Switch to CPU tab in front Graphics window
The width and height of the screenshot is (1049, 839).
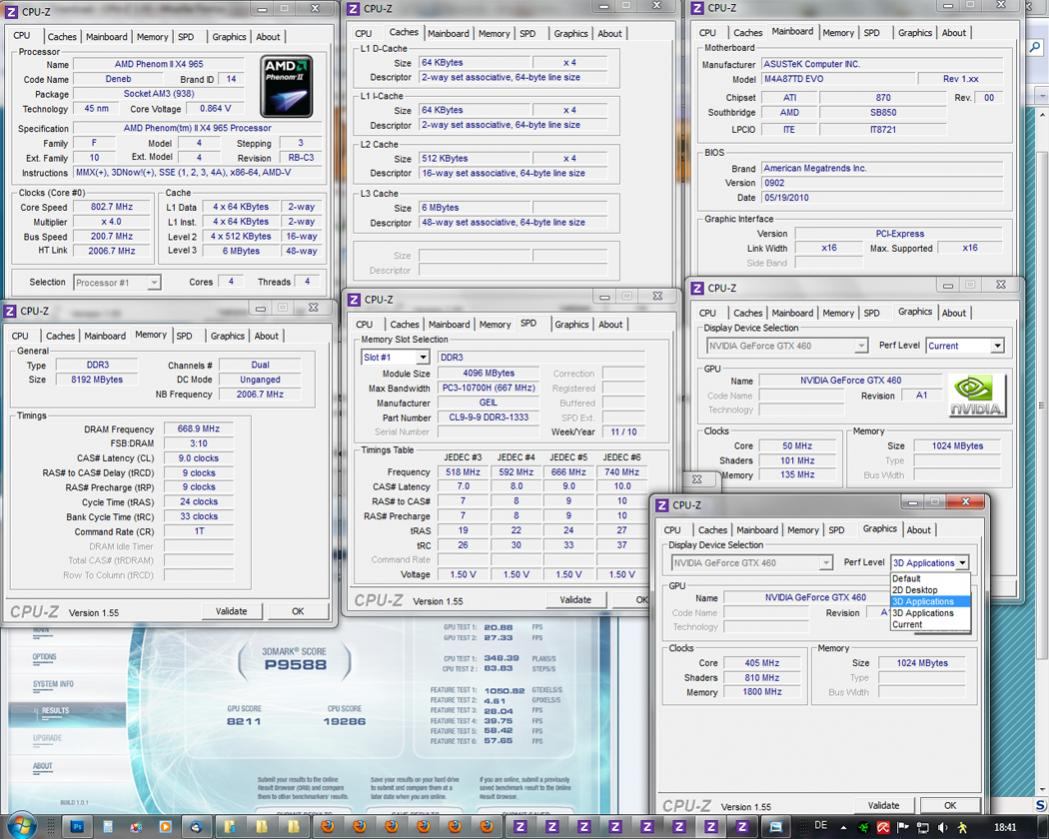(x=672, y=530)
